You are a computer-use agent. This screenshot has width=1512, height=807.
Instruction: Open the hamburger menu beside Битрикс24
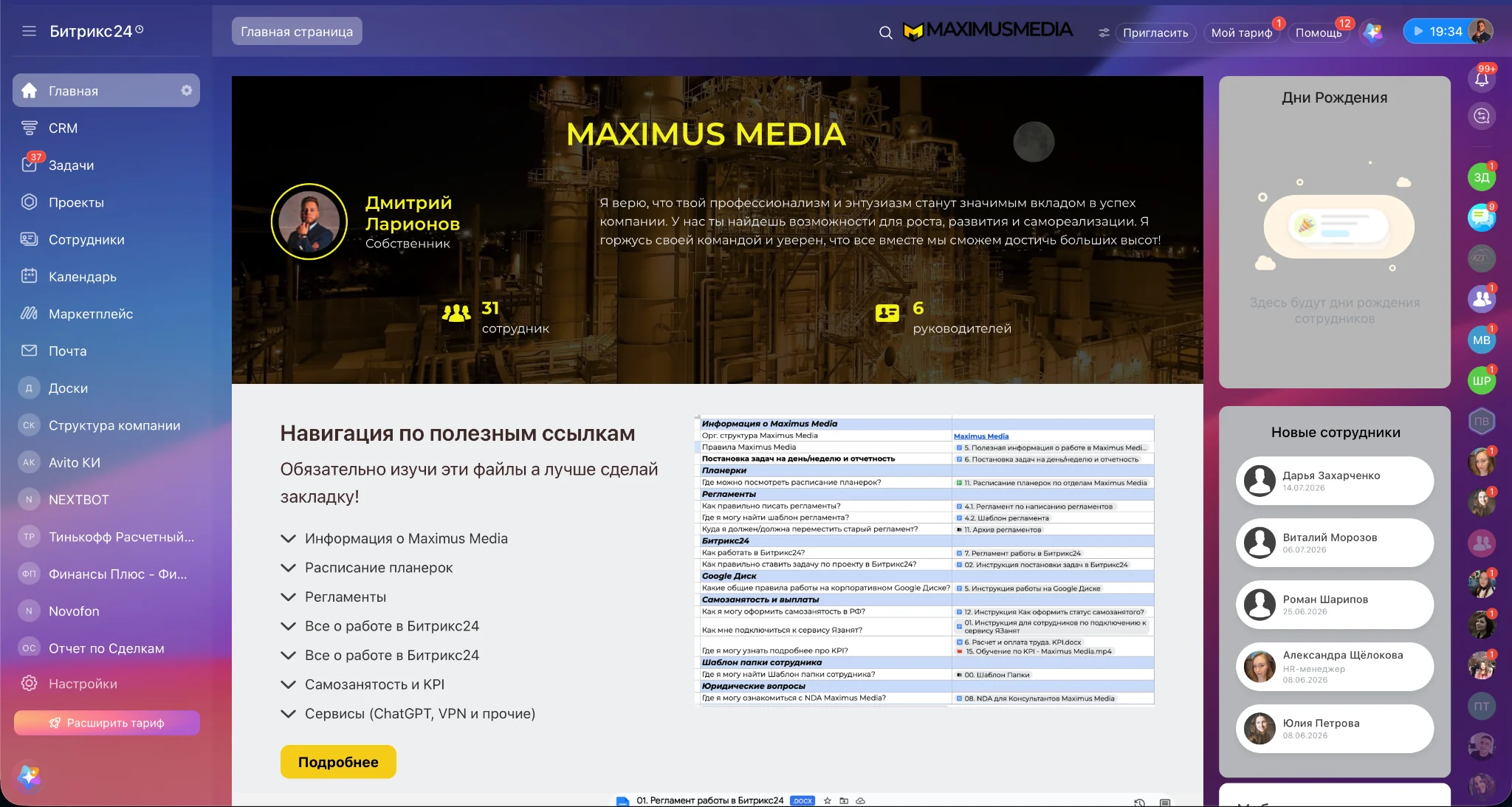point(29,31)
